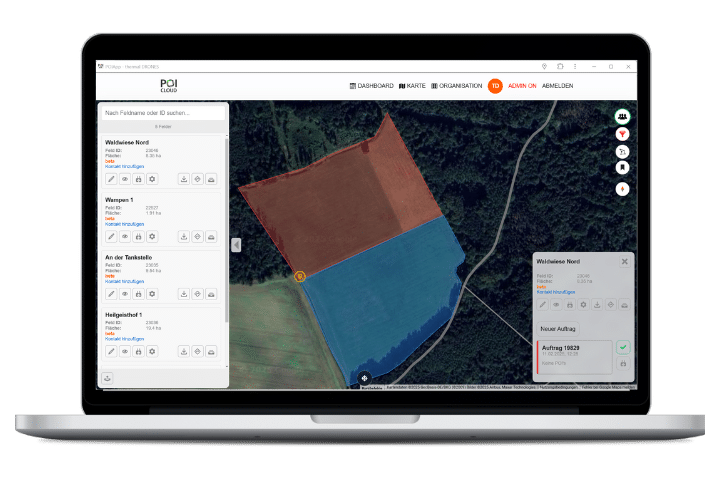Click the filter icon on map toolbar
720x480 pixels.
tap(623, 134)
